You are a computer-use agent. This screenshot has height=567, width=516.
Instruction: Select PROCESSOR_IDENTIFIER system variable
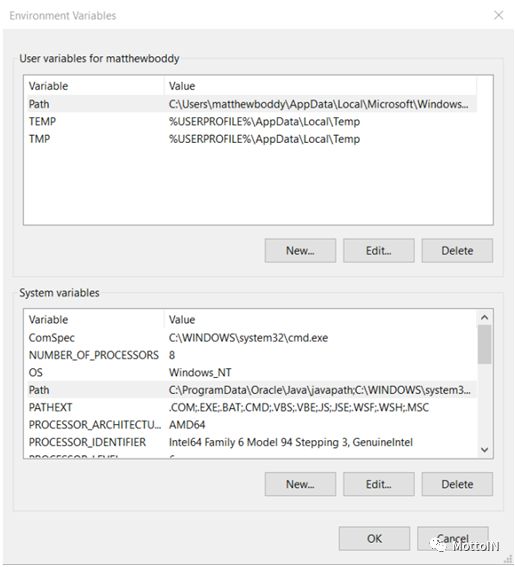(252, 442)
